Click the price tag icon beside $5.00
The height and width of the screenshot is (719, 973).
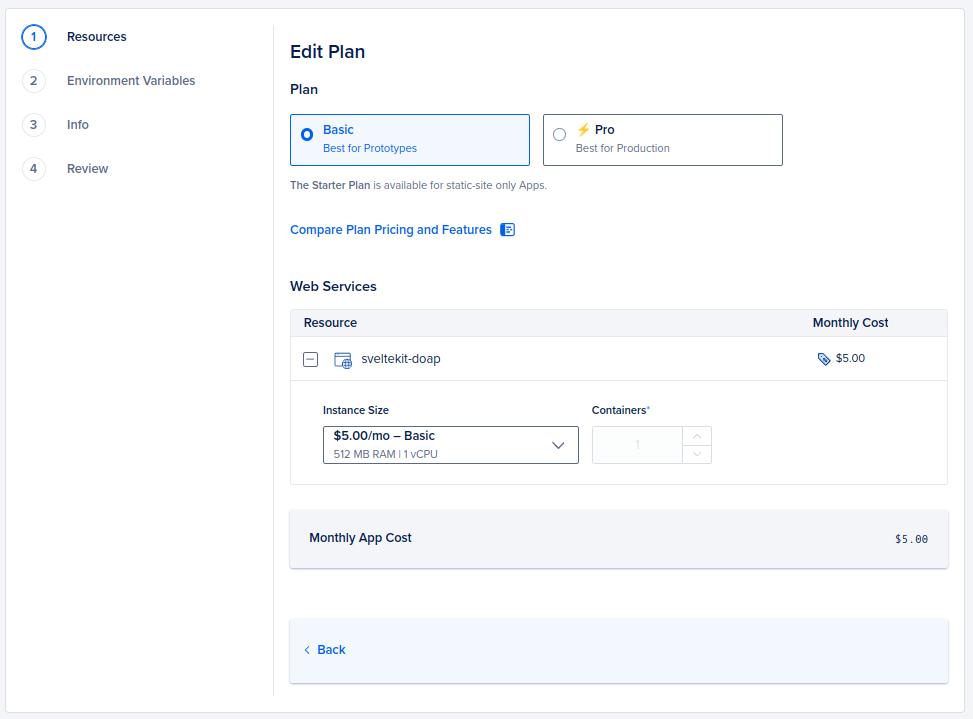coord(824,359)
